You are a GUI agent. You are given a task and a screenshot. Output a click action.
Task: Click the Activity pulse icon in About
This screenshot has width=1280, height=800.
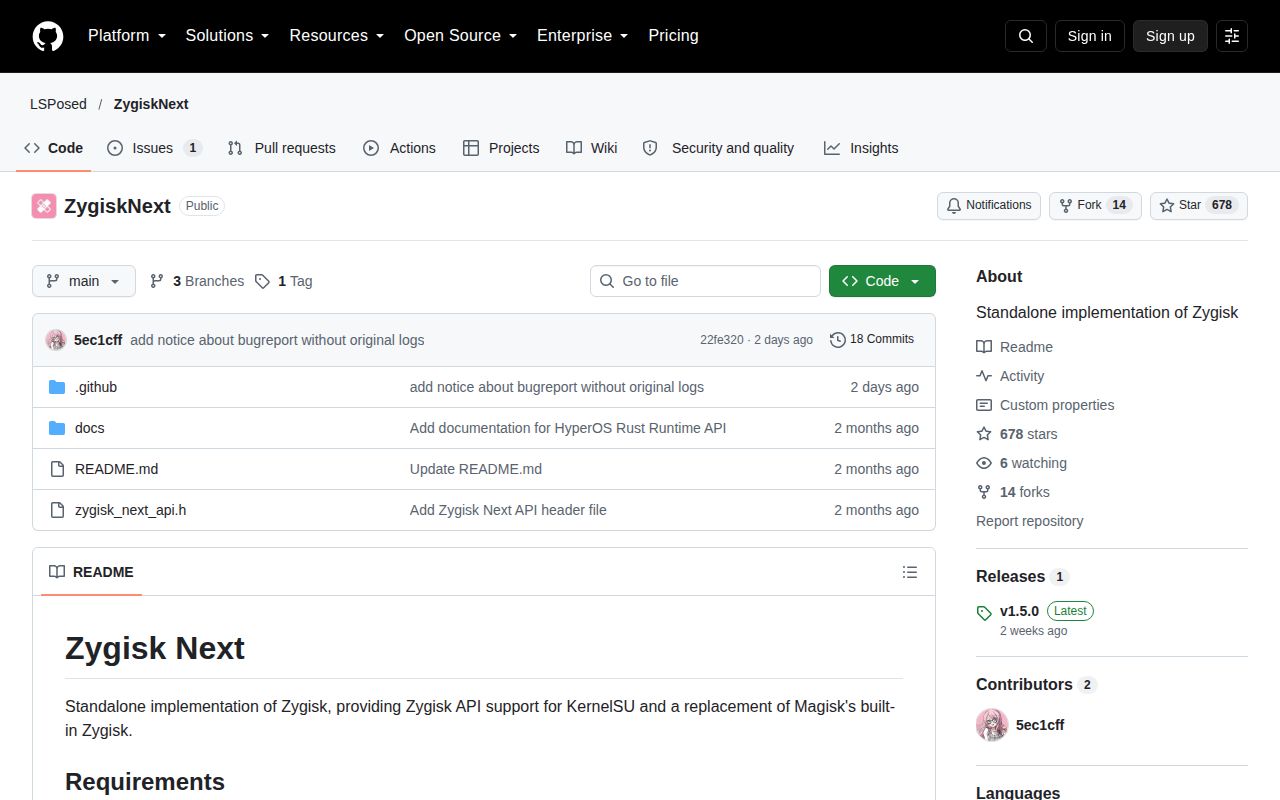(984, 376)
